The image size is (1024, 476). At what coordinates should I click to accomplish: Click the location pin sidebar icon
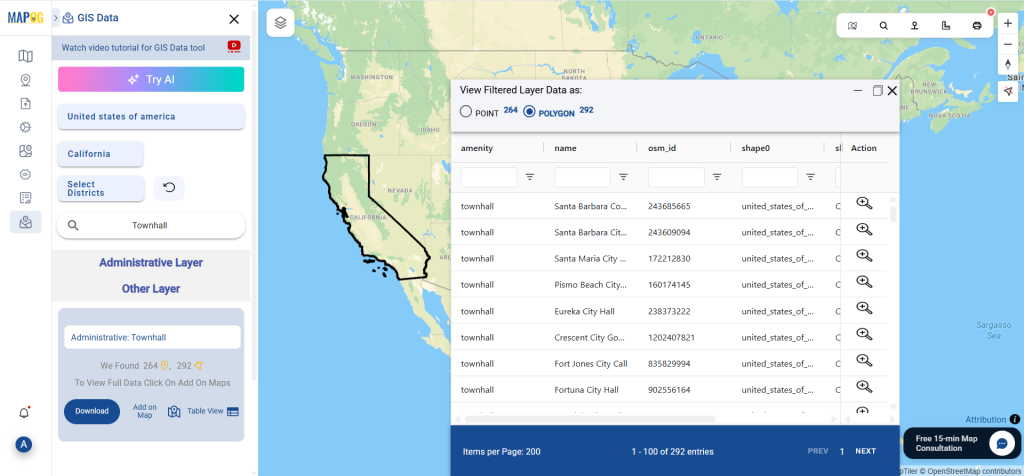coord(25,80)
